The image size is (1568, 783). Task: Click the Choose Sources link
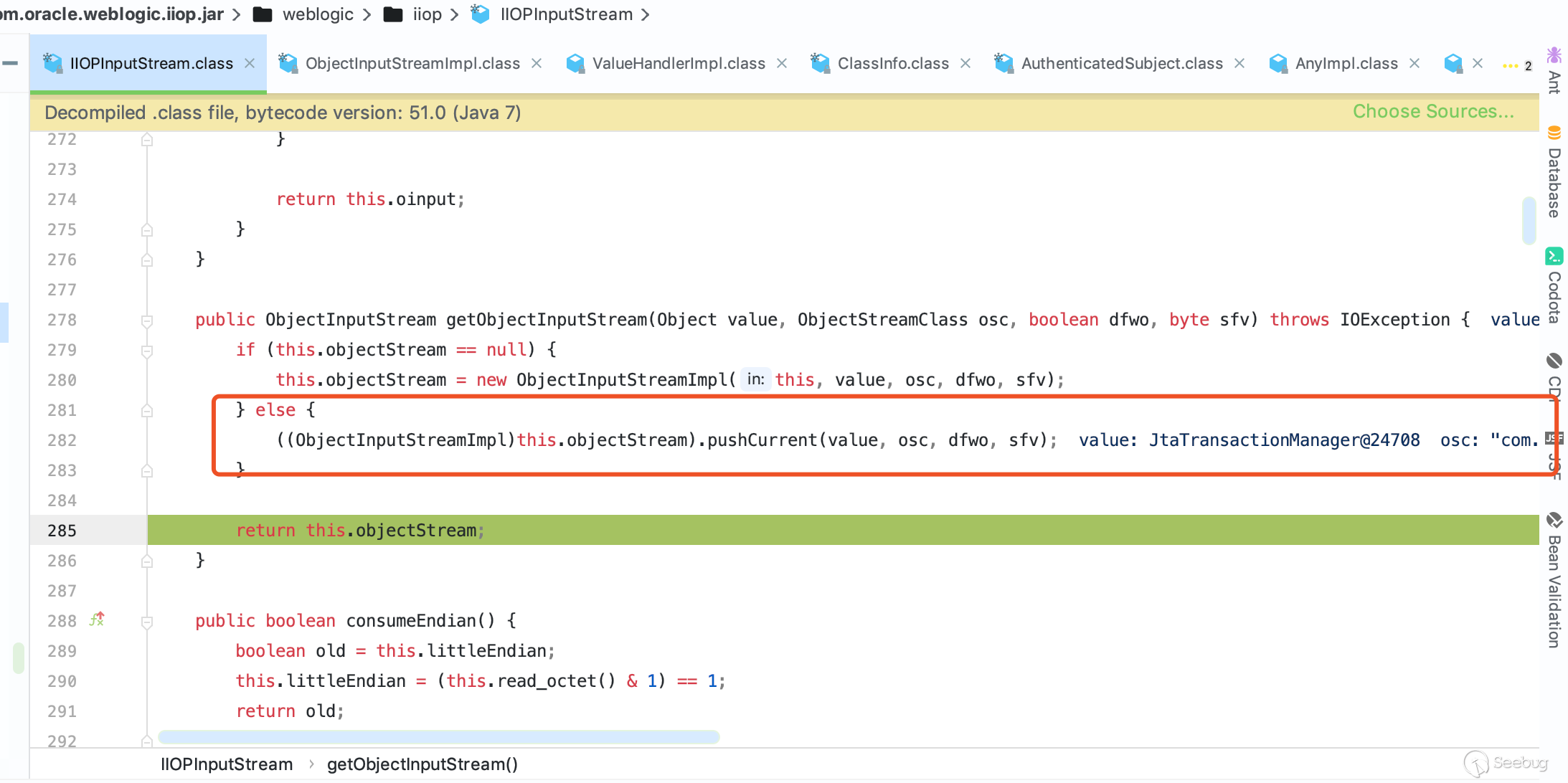click(1432, 112)
